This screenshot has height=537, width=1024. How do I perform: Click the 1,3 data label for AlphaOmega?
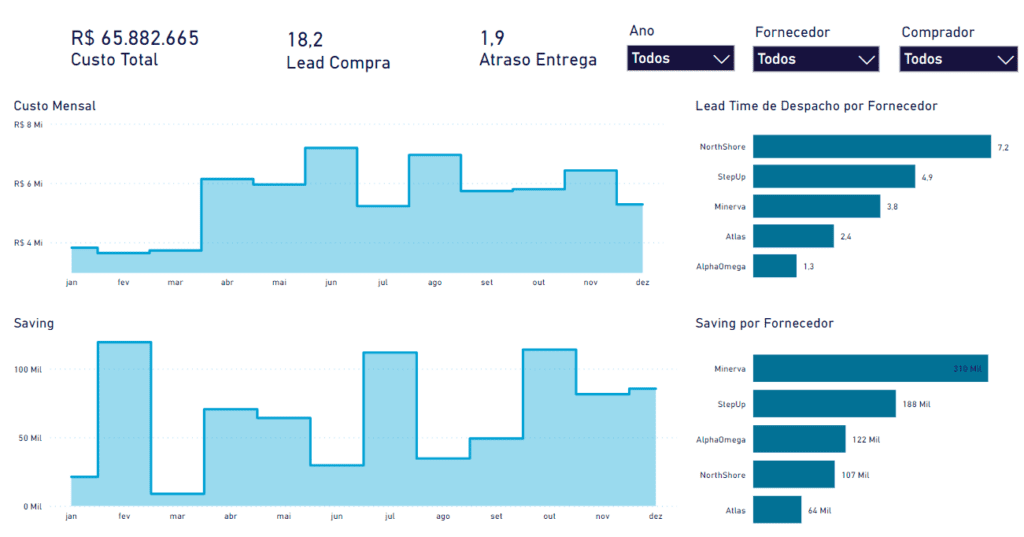pos(808,267)
